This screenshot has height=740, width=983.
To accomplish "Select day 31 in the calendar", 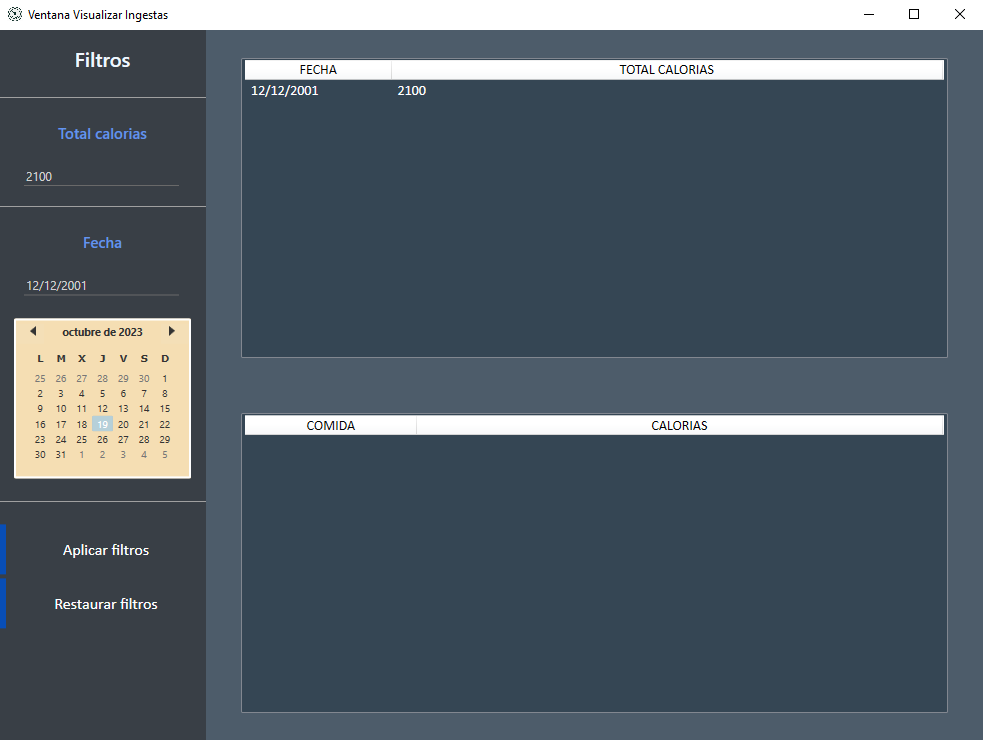I will [60, 454].
